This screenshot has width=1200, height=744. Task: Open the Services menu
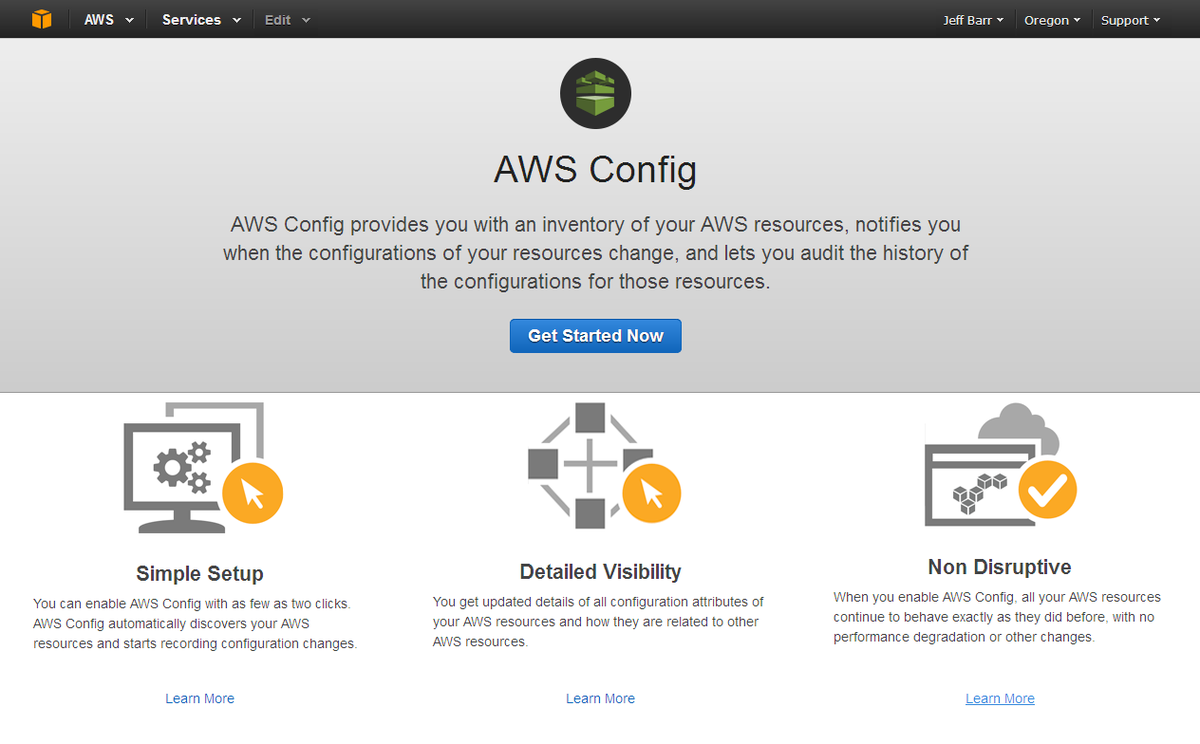[201, 19]
